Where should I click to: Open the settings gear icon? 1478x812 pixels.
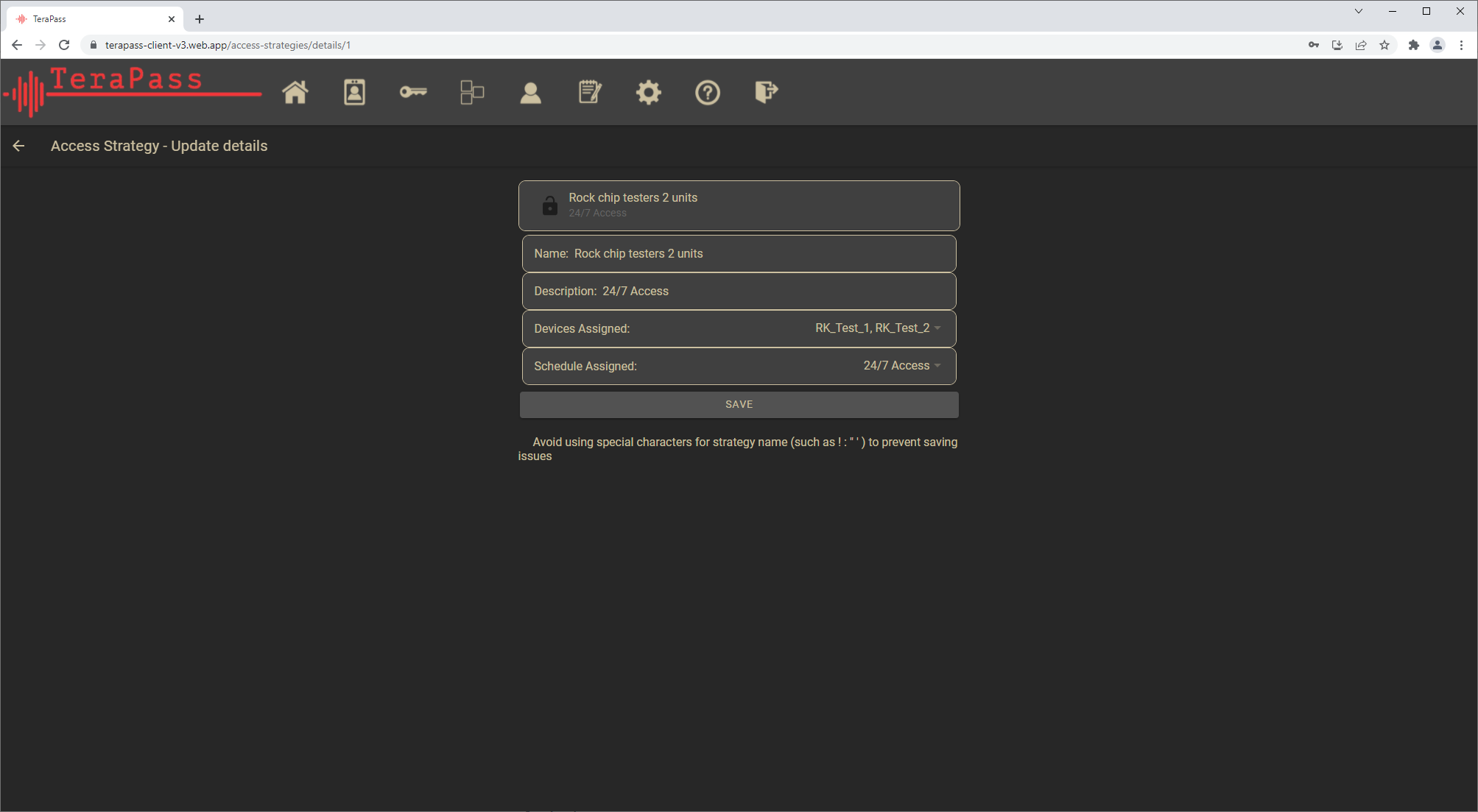(x=649, y=93)
